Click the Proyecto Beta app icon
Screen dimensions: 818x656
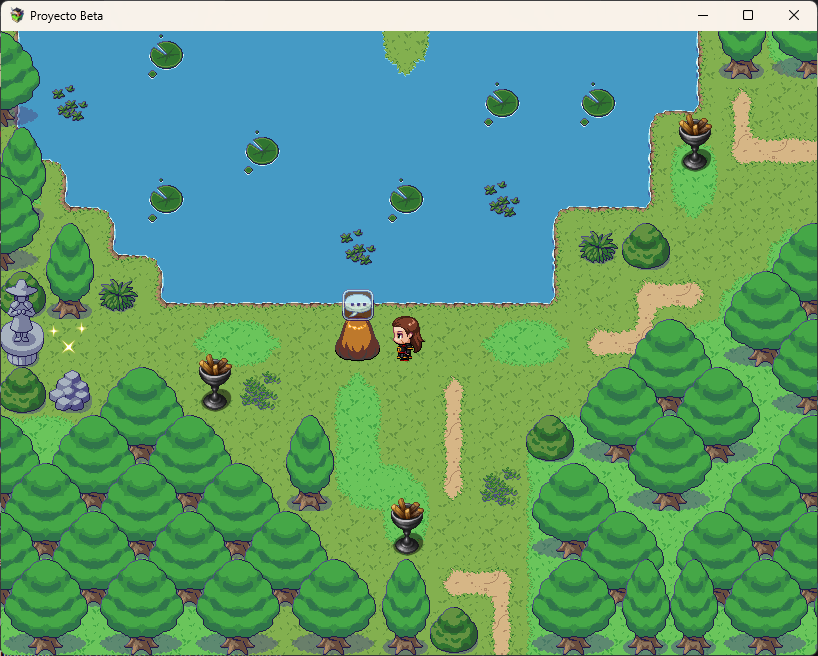[17, 15]
